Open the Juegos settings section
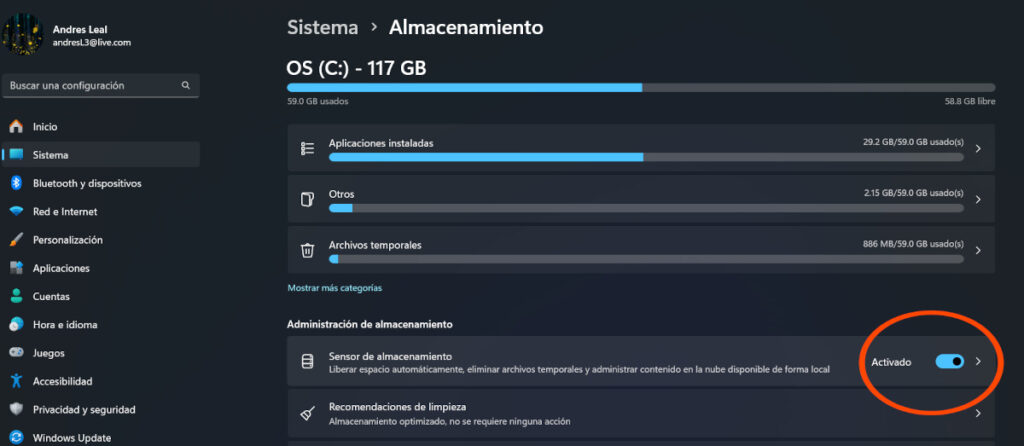 [49, 353]
